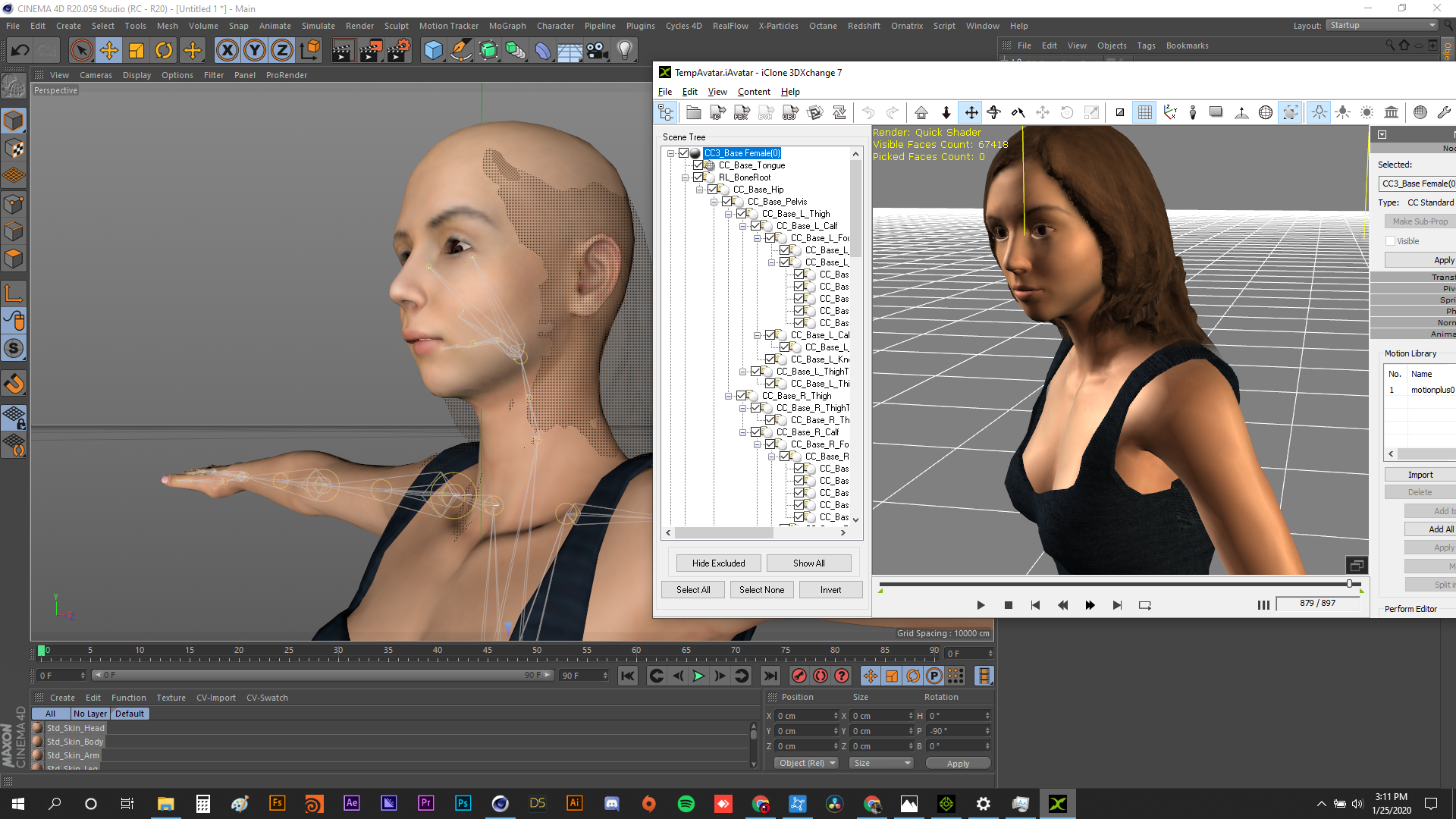Click the Home view icon in 3DXchange
Viewport: 1456px width, 819px height.
921,113
